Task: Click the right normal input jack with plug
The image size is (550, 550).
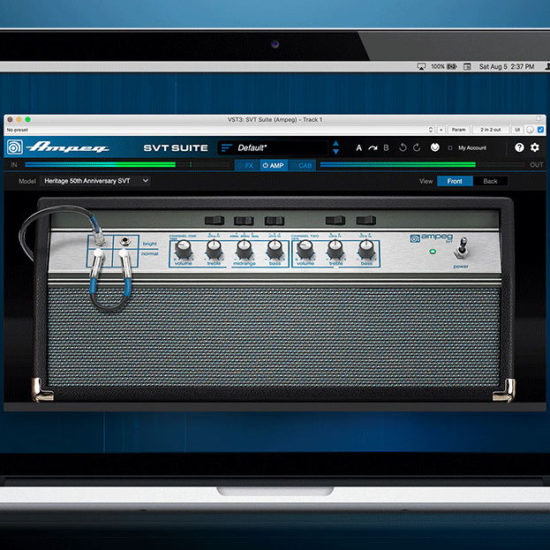Action: point(124,253)
